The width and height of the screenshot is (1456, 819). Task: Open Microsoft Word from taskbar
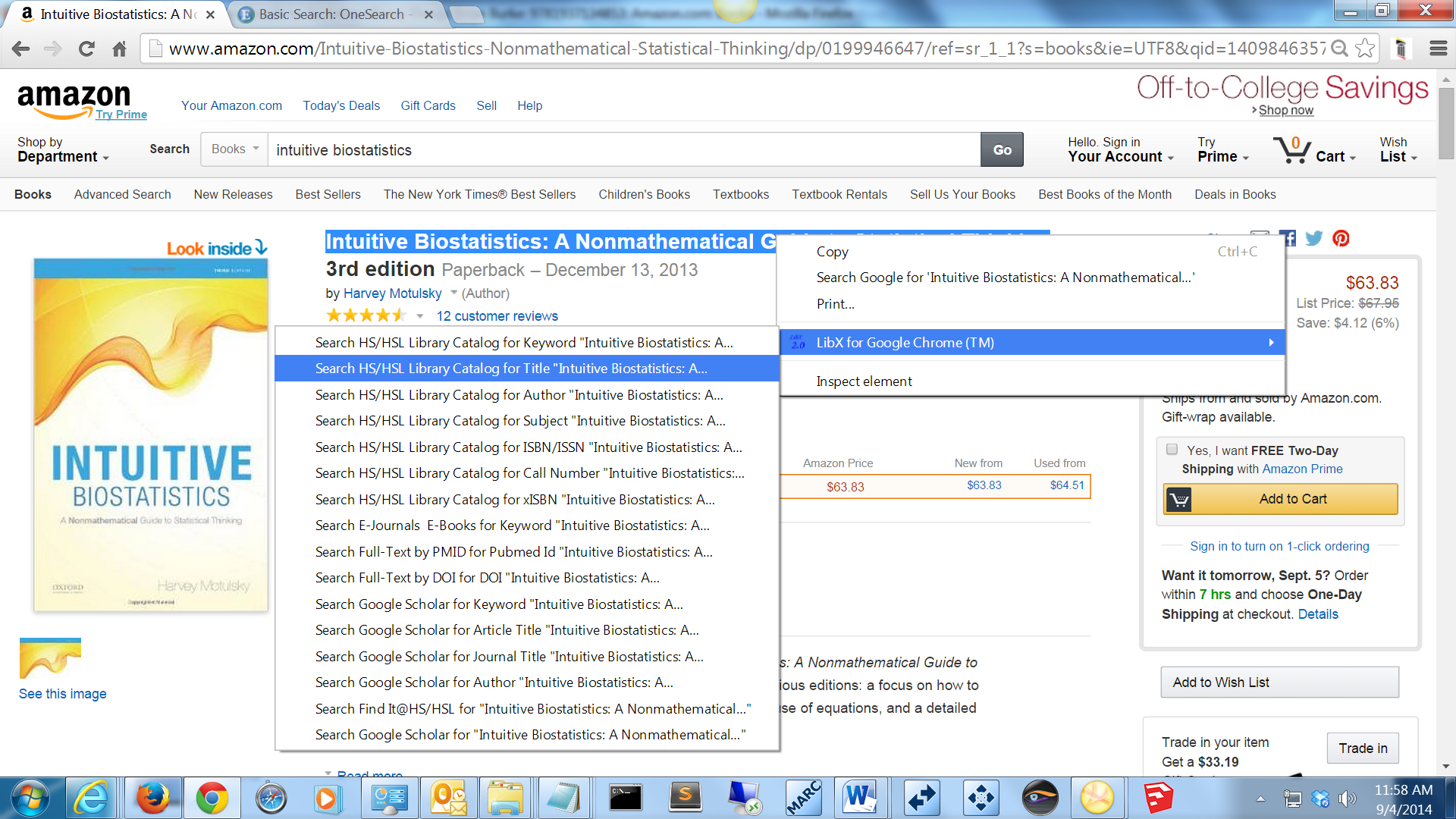point(861,798)
